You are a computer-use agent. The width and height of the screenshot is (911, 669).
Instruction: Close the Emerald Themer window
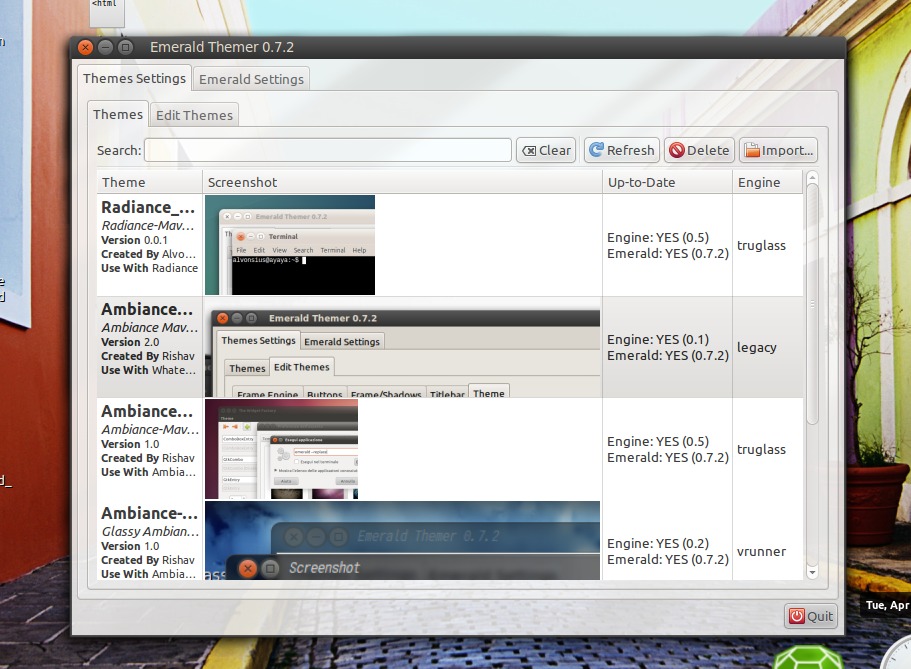tap(85, 47)
